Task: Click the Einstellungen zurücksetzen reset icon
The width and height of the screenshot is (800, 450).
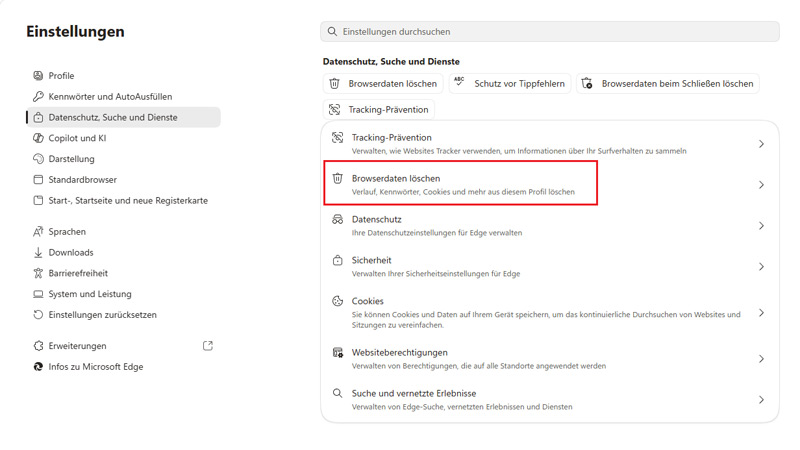Action: 38,315
